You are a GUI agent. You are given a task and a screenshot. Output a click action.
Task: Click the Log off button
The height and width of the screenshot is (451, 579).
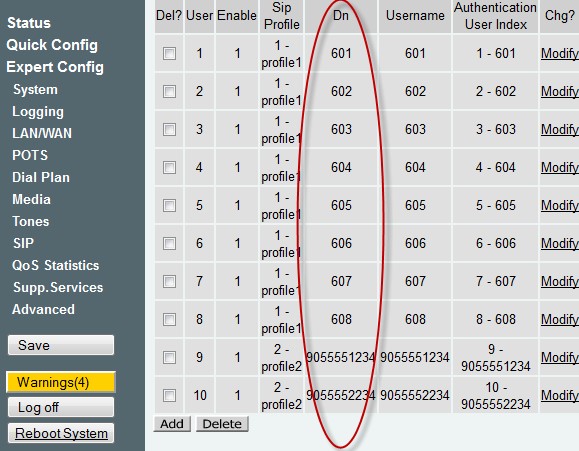click(61, 407)
